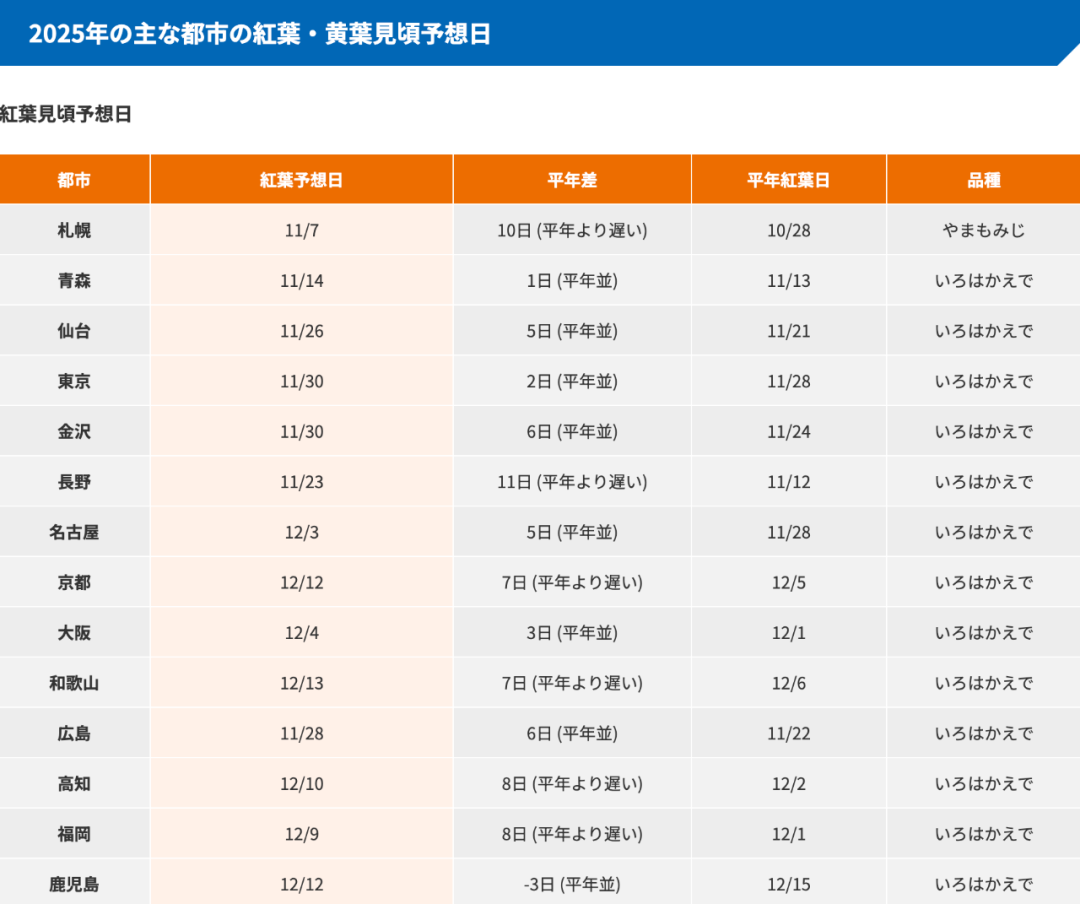Select the city cell "京都"
This screenshot has width=1080, height=904.
point(74,582)
